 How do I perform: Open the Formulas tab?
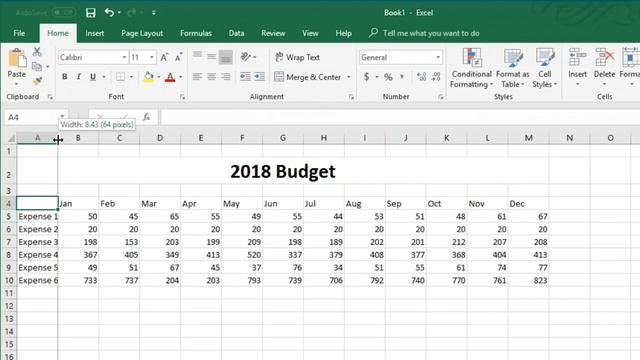coord(196,33)
